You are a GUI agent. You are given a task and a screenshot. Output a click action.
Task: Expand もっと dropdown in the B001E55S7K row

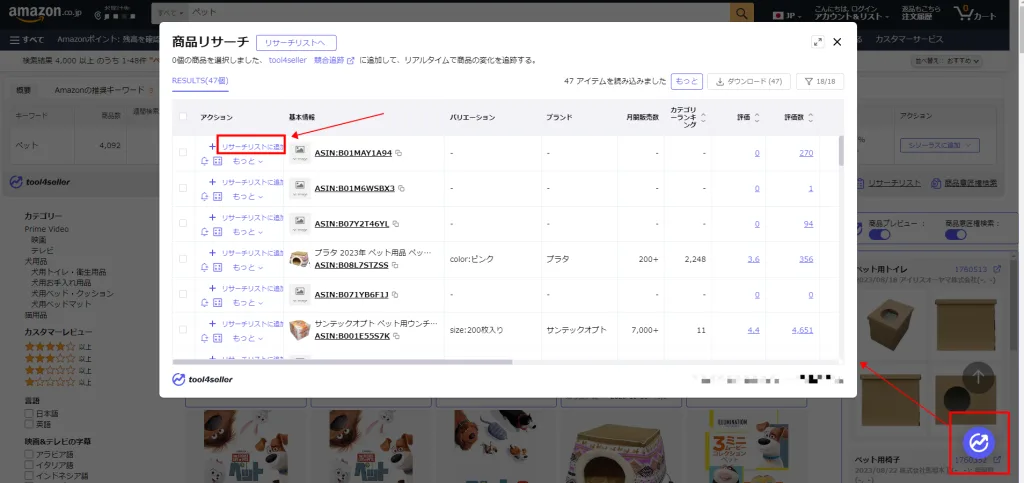tap(248, 338)
